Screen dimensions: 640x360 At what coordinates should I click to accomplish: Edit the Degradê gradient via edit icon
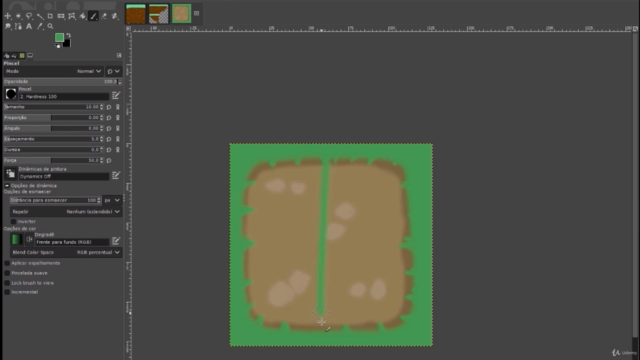pyautogui.click(x=116, y=241)
